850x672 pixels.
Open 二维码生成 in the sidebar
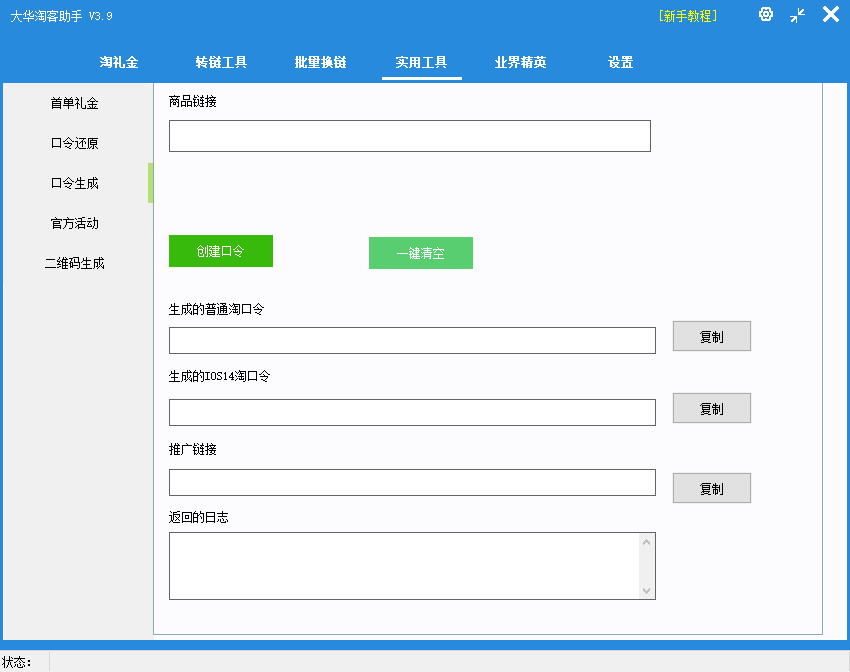tap(74, 263)
